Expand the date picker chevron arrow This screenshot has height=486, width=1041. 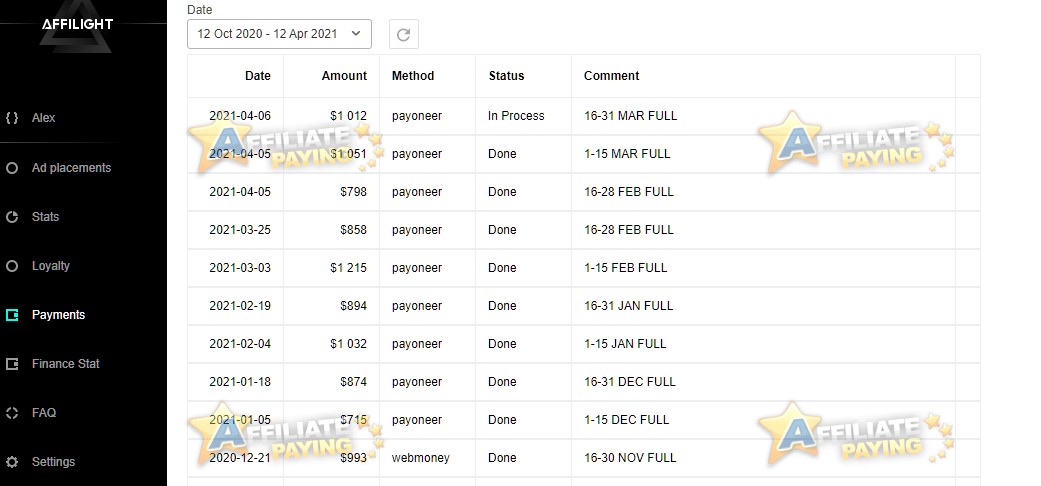(x=356, y=33)
